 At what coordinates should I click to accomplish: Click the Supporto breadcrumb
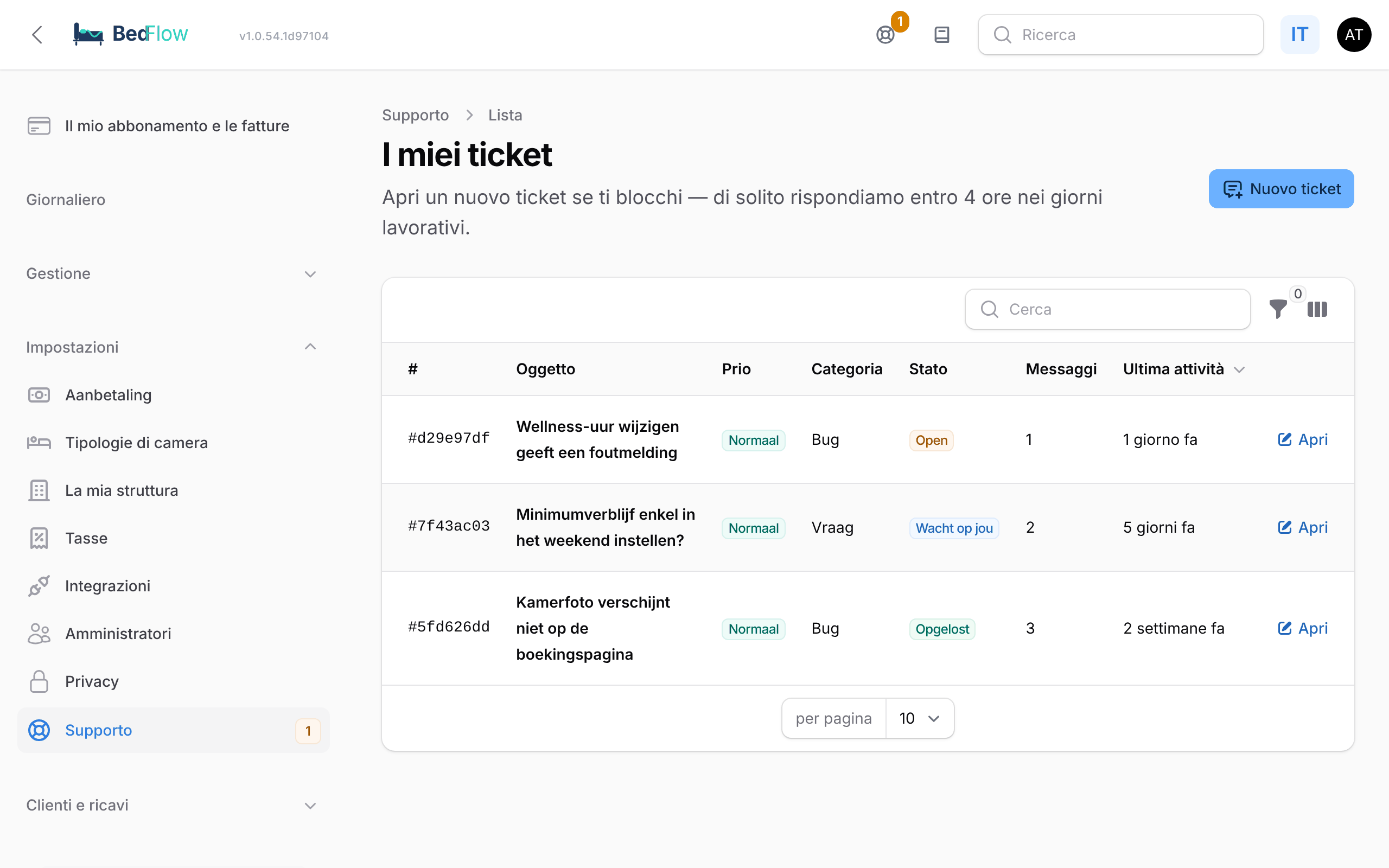[416, 116]
